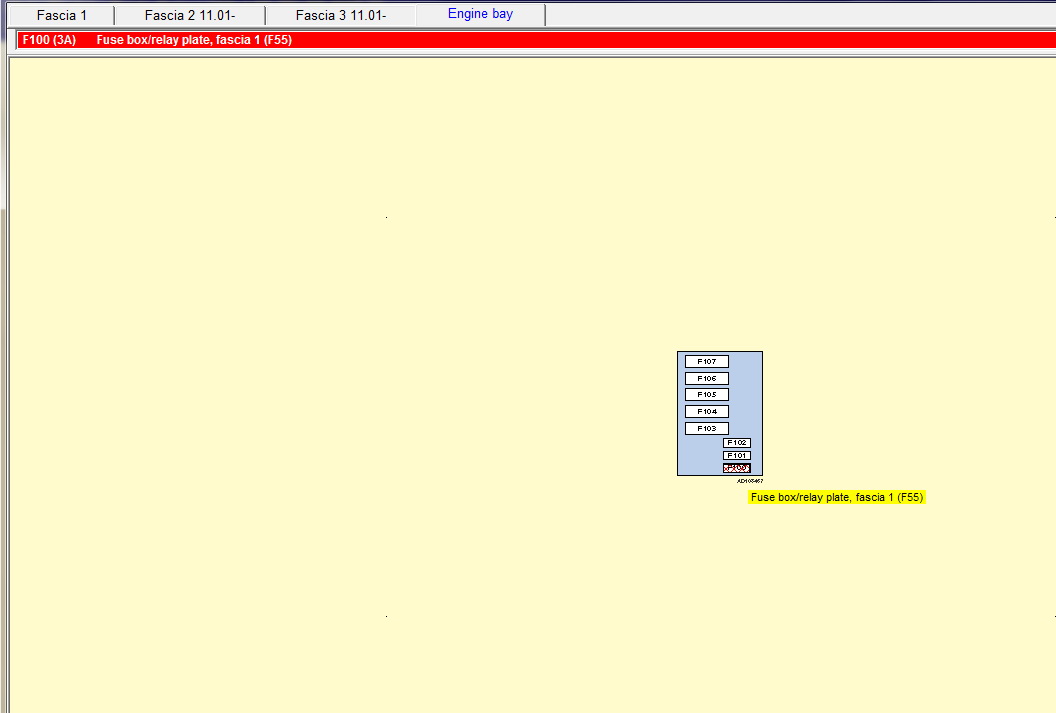Click fuse F103 in the diagram
This screenshot has height=713, width=1056.
click(706, 429)
